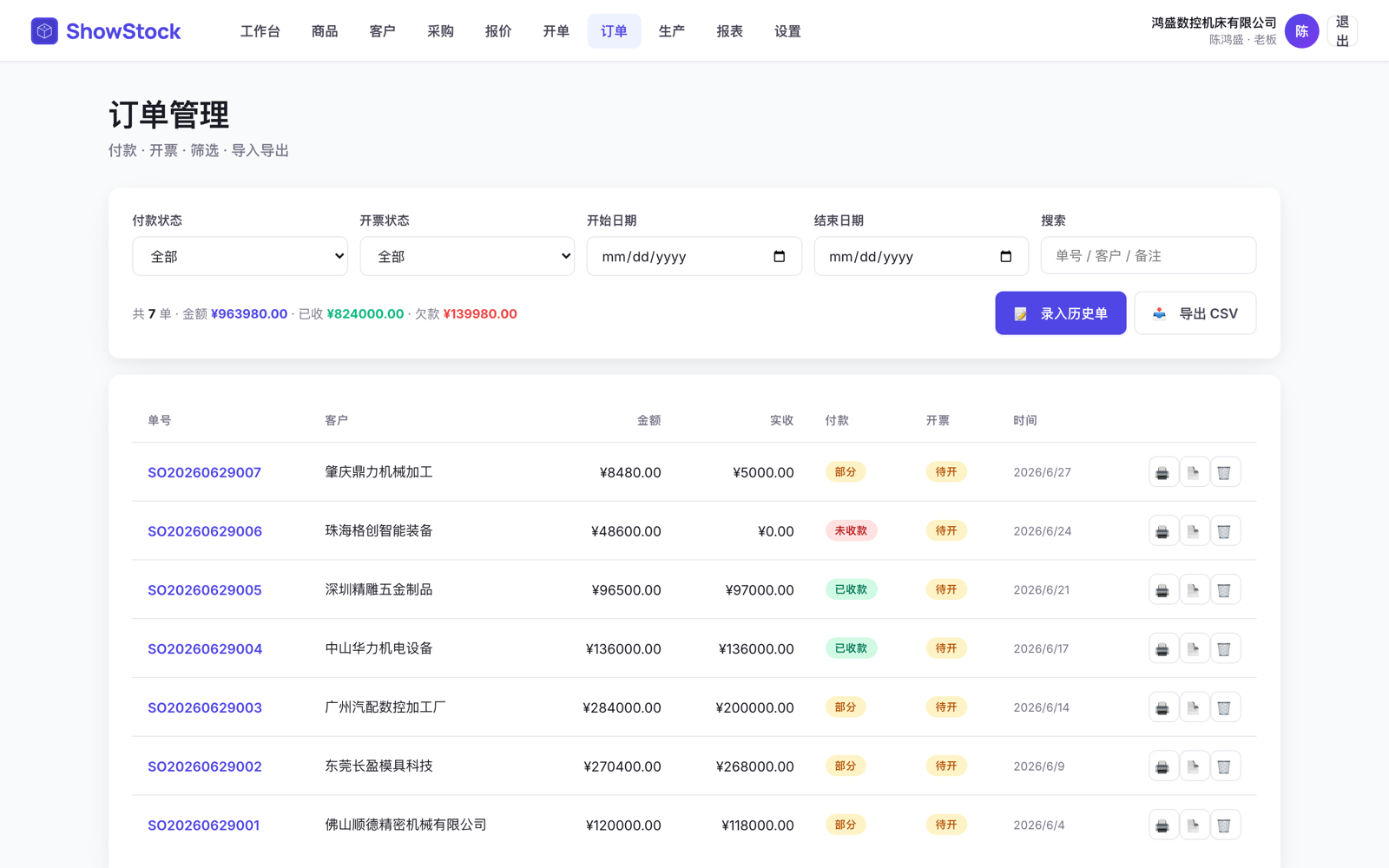Delete order SO20260629007 via trash icon
This screenshot has height=868, width=1389.
[1225, 472]
